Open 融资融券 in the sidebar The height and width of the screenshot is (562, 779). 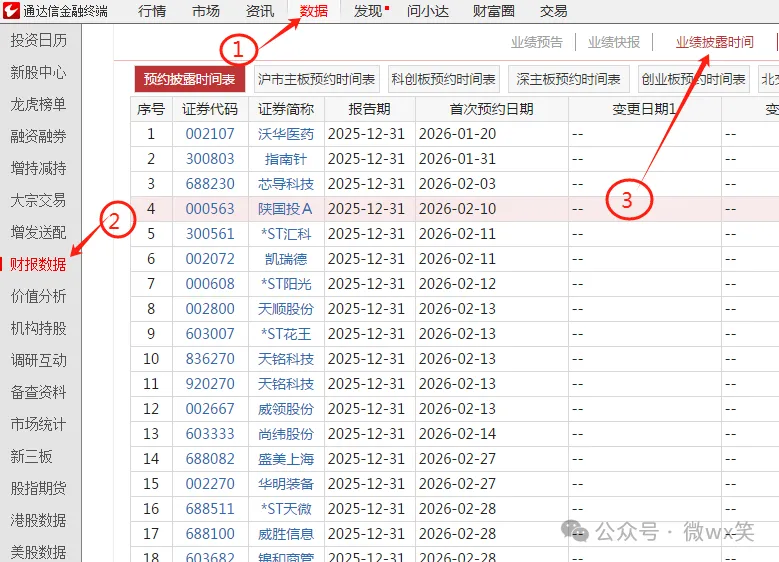(x=39, y=136)
